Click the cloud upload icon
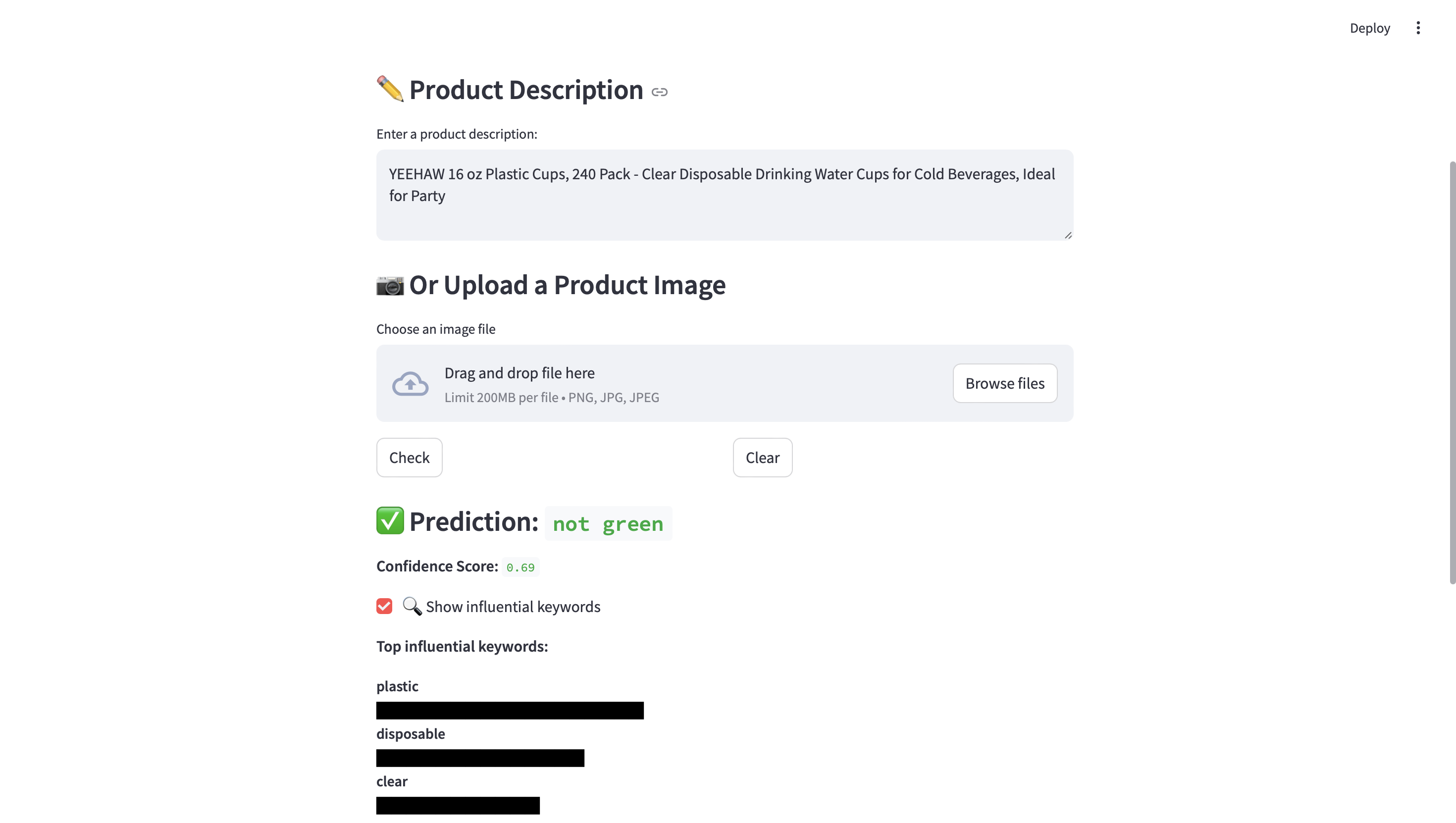This screenshot has height=823, width=1456. pos(411,384)
